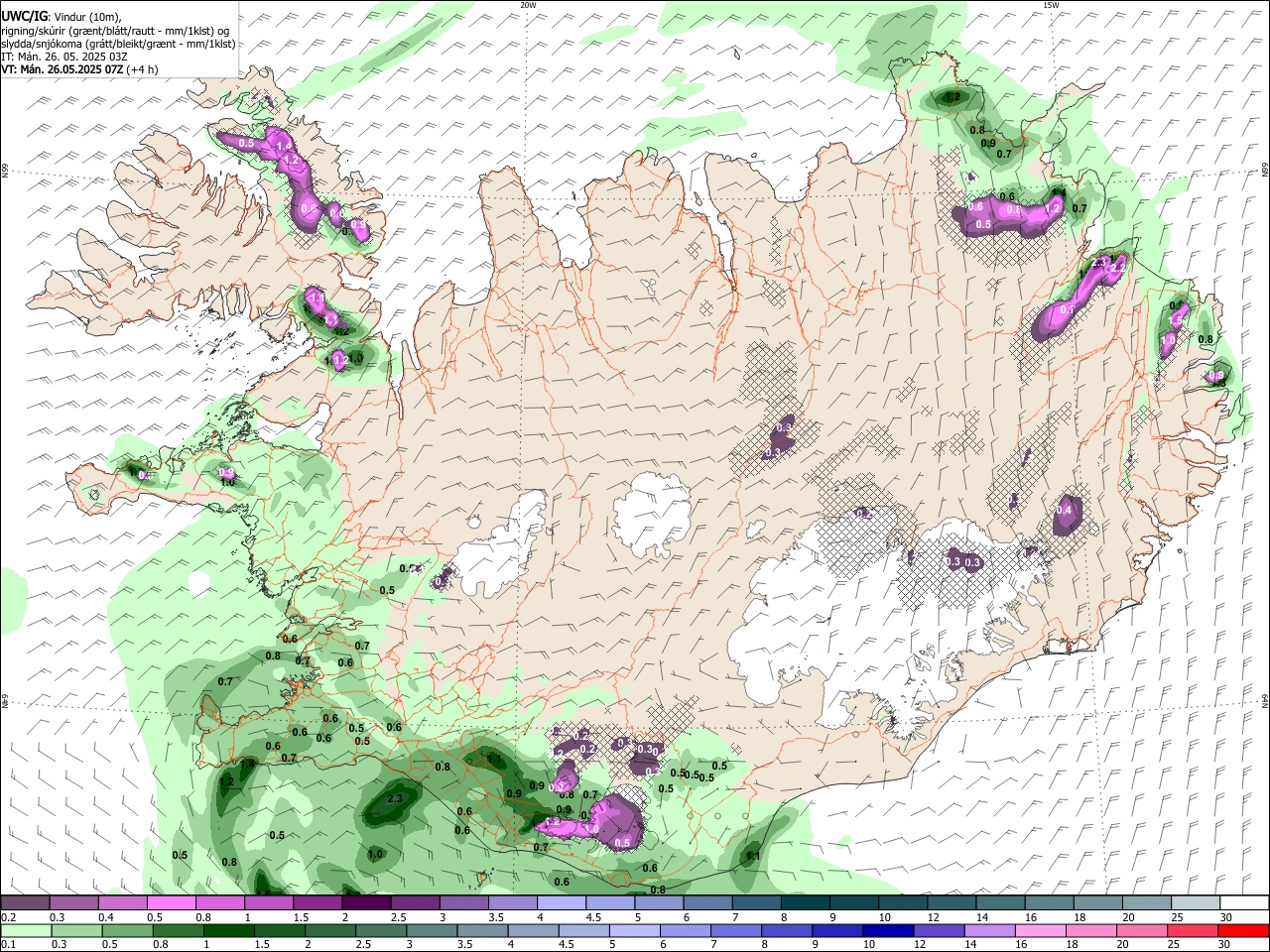Click the "30" label in the snow legend row

(x=1226, y=917)
